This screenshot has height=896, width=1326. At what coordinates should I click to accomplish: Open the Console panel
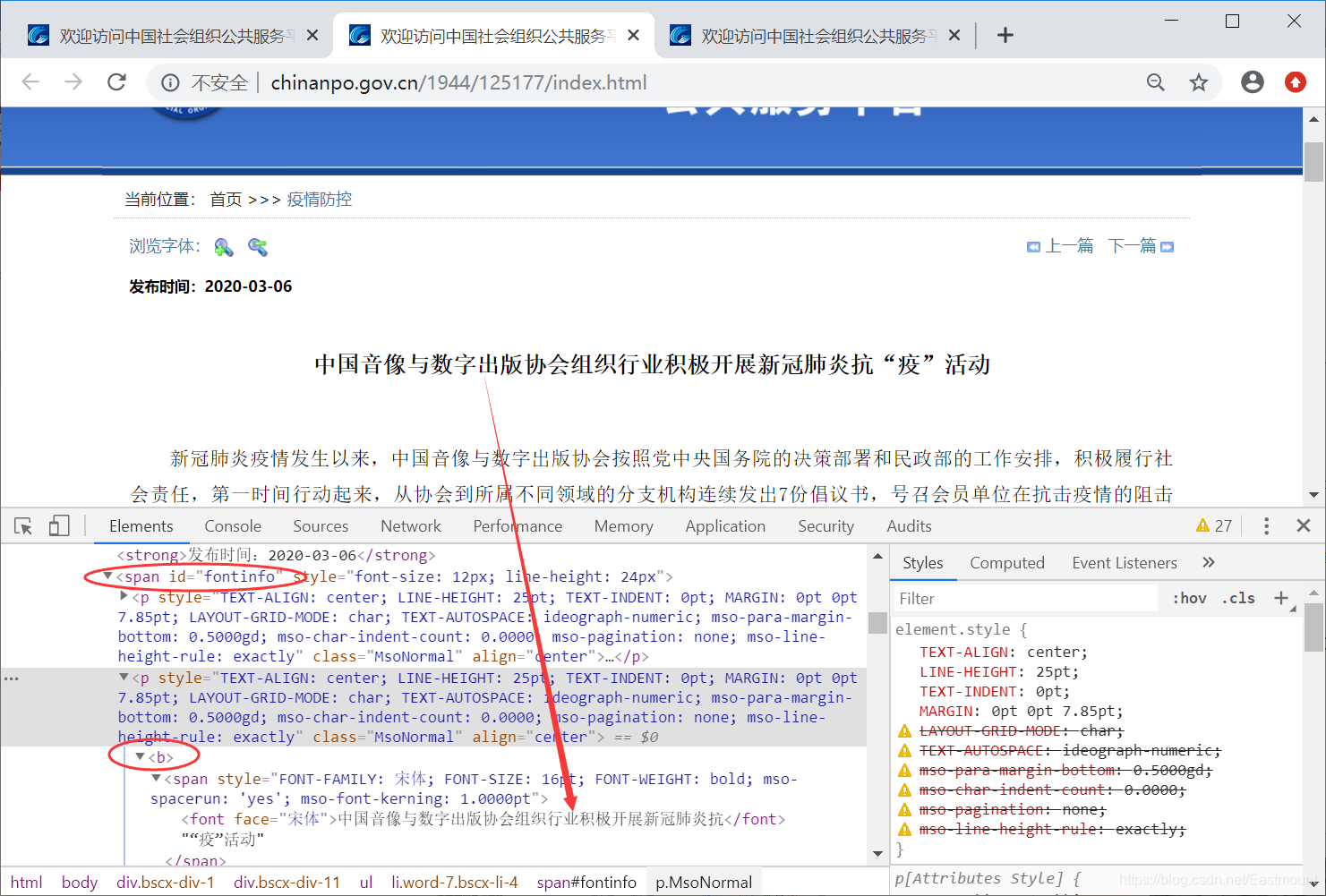pos(233,526)
